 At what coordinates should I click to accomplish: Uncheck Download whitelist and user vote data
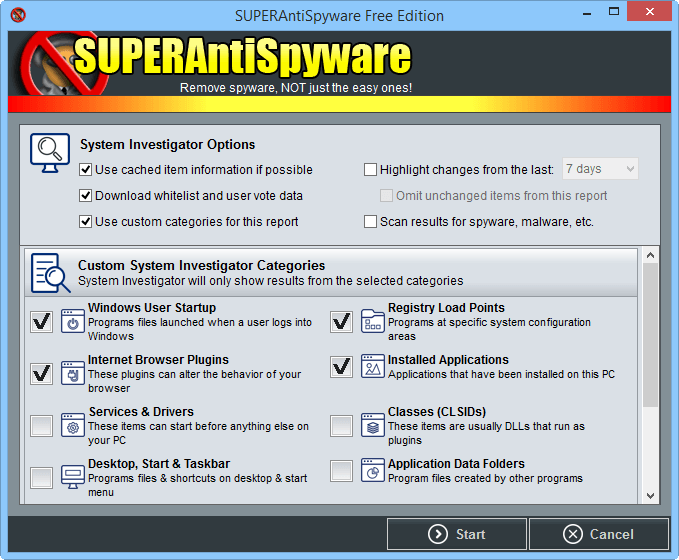click(x=85, y=195)
